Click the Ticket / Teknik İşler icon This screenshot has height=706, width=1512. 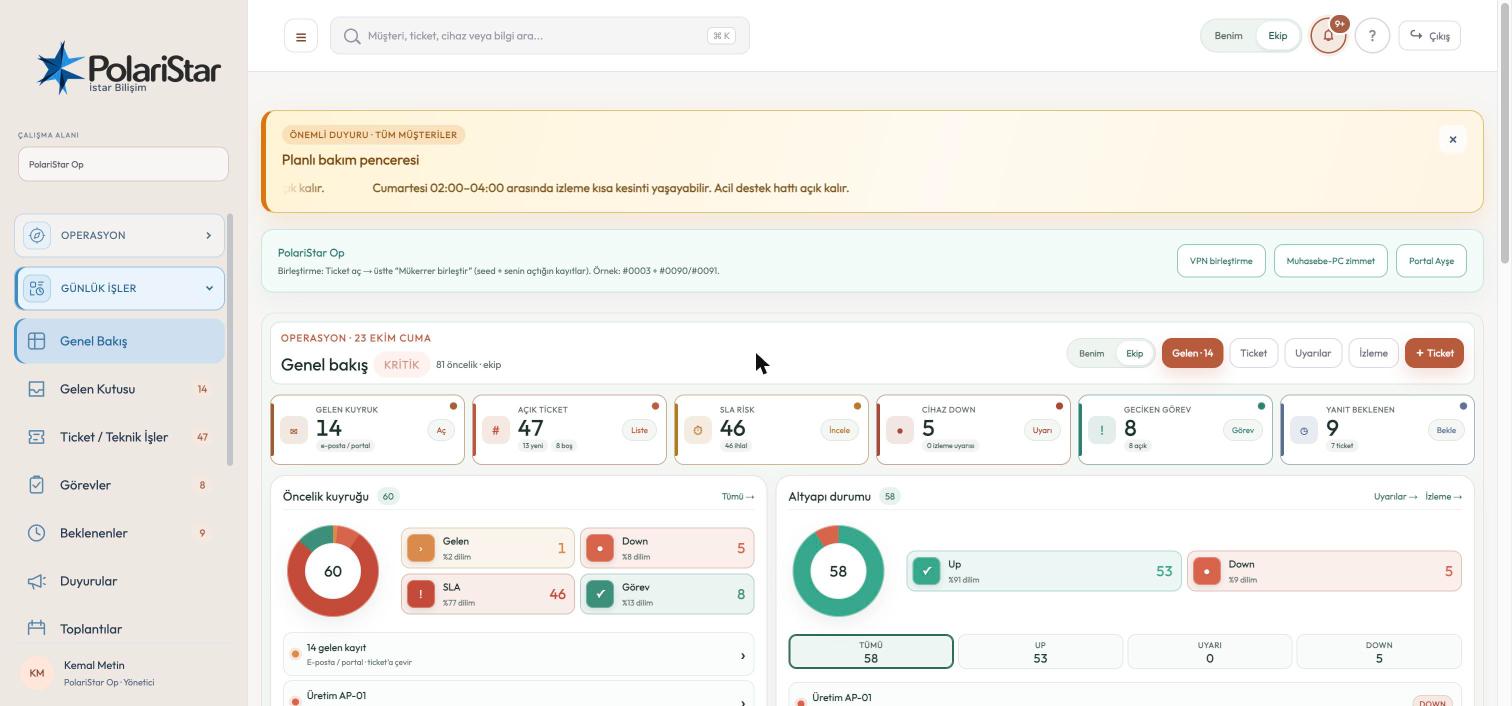tap(37, 437)
